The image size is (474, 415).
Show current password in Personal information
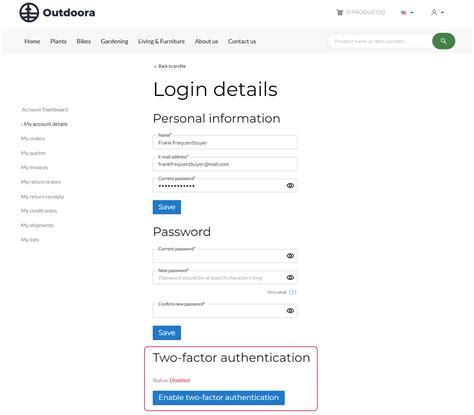[x=290, y=185]
